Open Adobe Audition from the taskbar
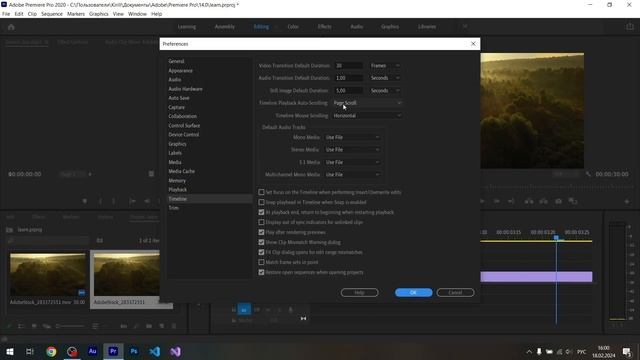 [x=93, y=351]
